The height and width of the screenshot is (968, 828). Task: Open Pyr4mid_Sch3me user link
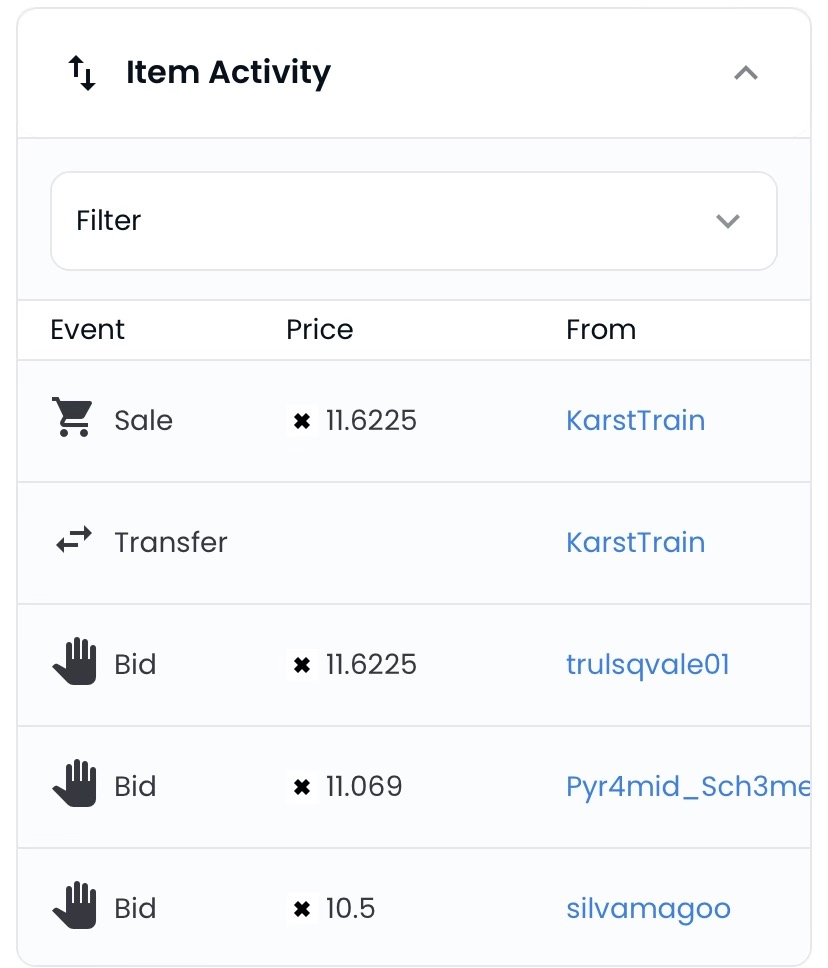pyautogui.click(x=688, y=787)
